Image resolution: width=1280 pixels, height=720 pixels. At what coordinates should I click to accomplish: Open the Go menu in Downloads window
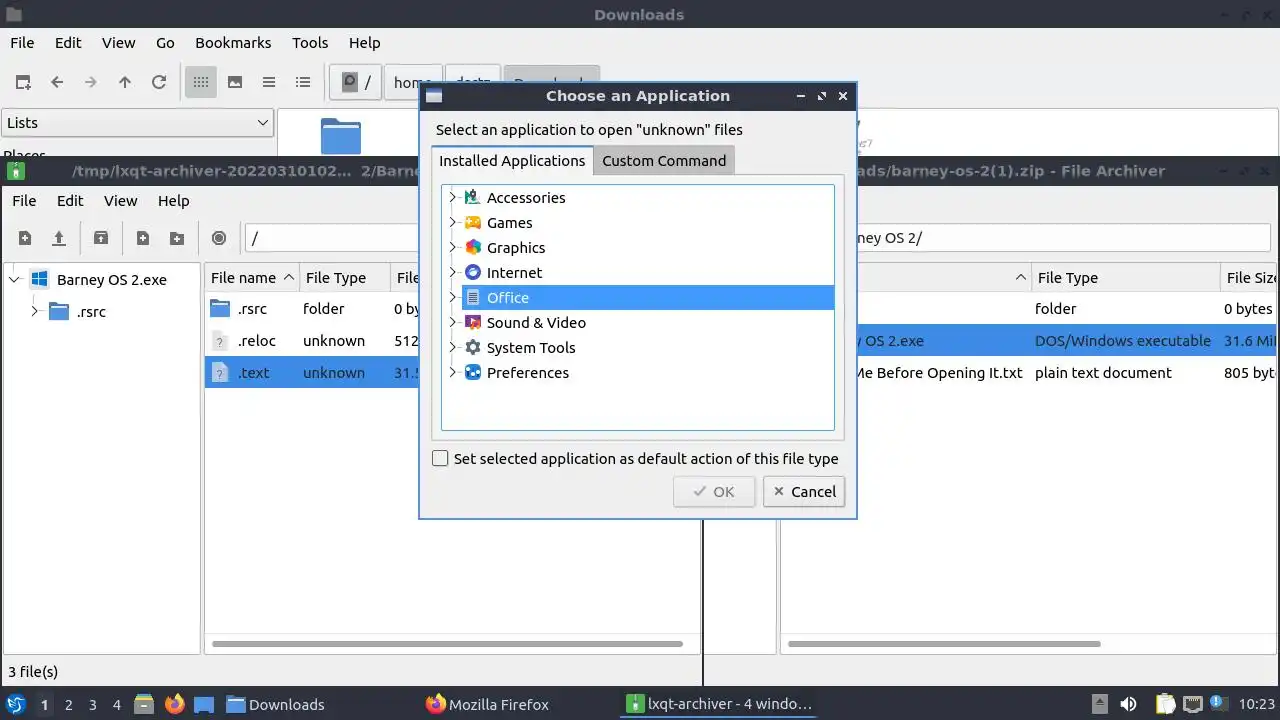pos(165,43)
